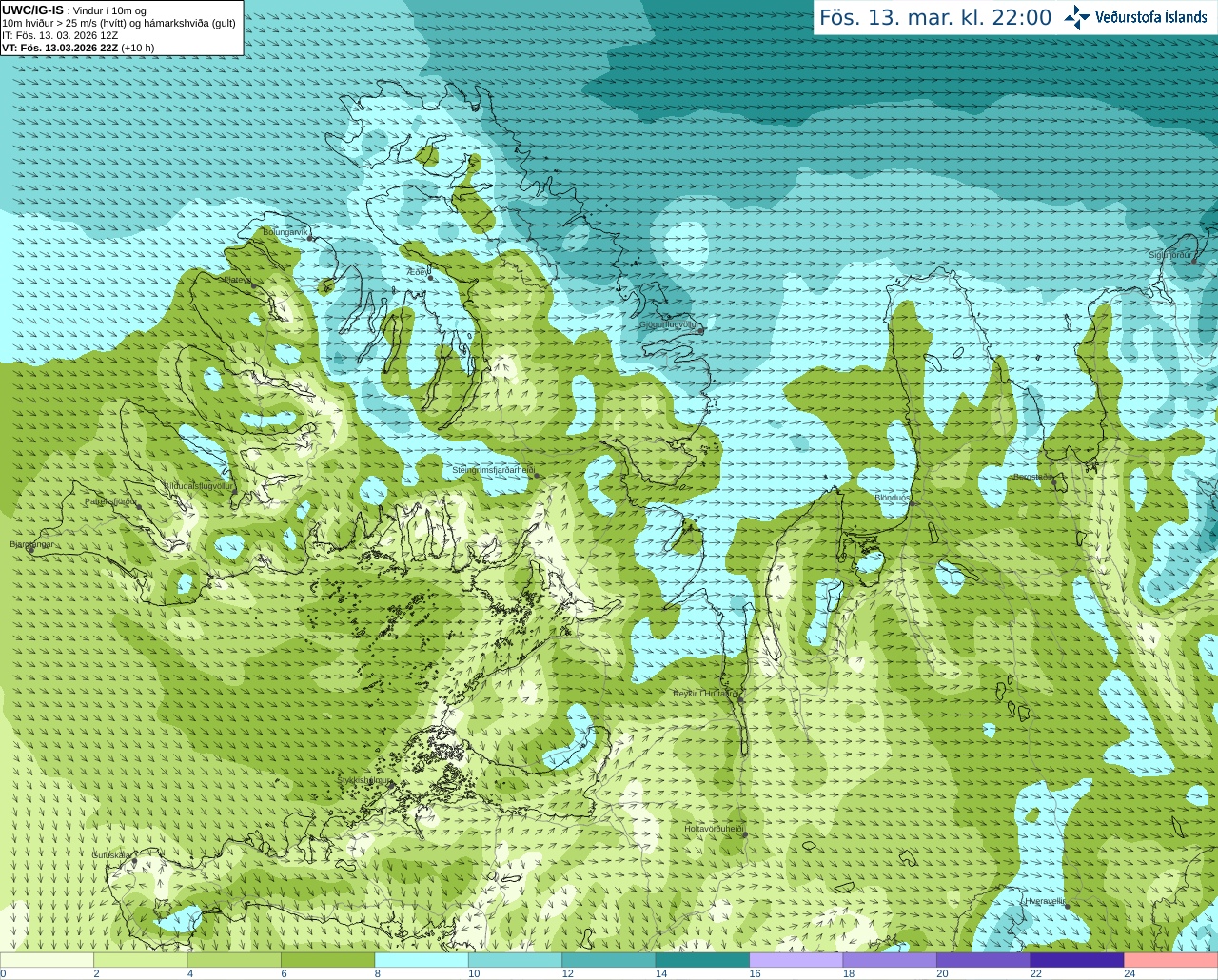Screen dimensions: 1218x980
Task: Click the 'UWC/IG-IS' model title text
Action: [x=32, y=10]
